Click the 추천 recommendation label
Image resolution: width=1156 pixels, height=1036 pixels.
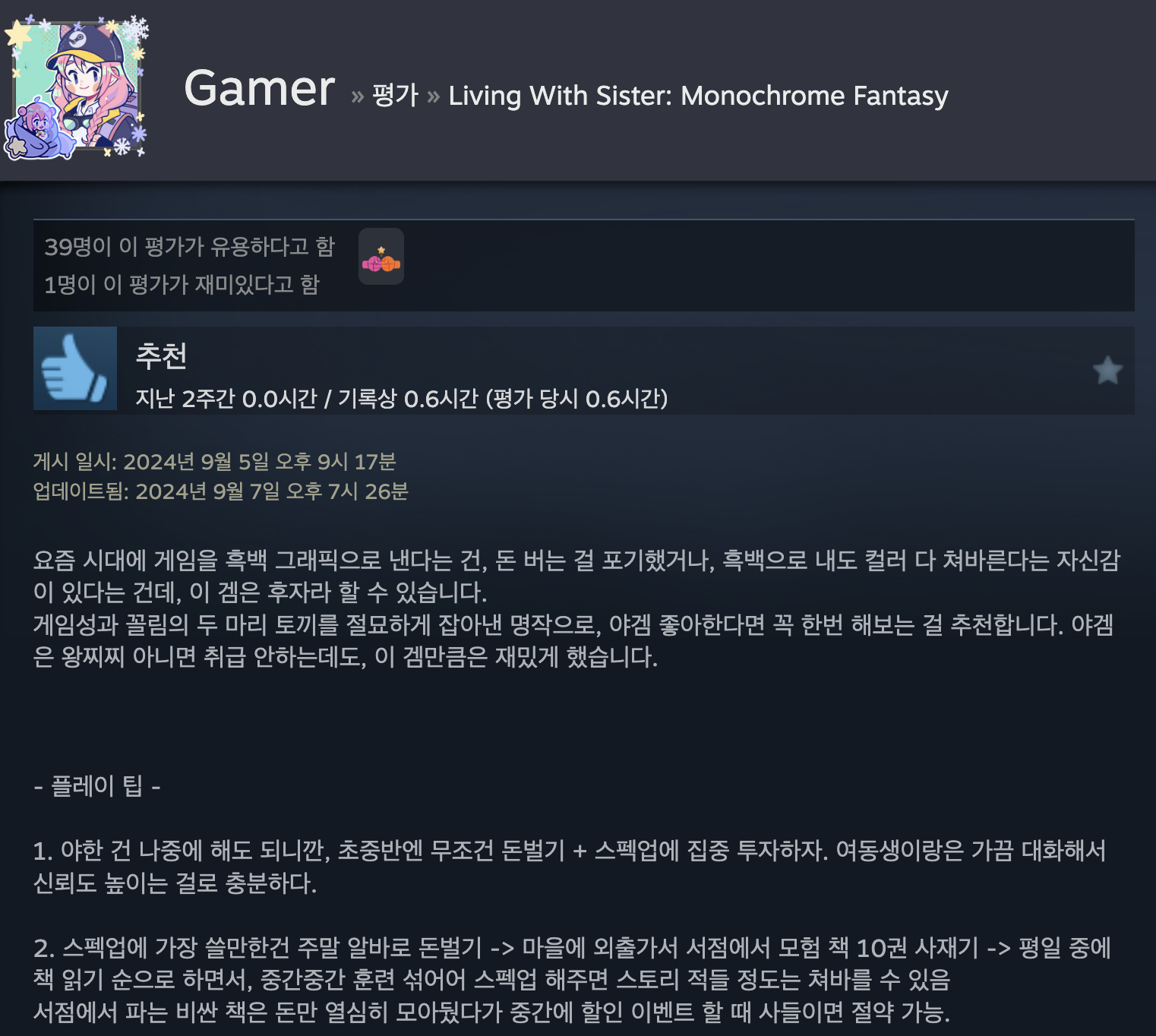pyautogui.click(x=161, y=355)
